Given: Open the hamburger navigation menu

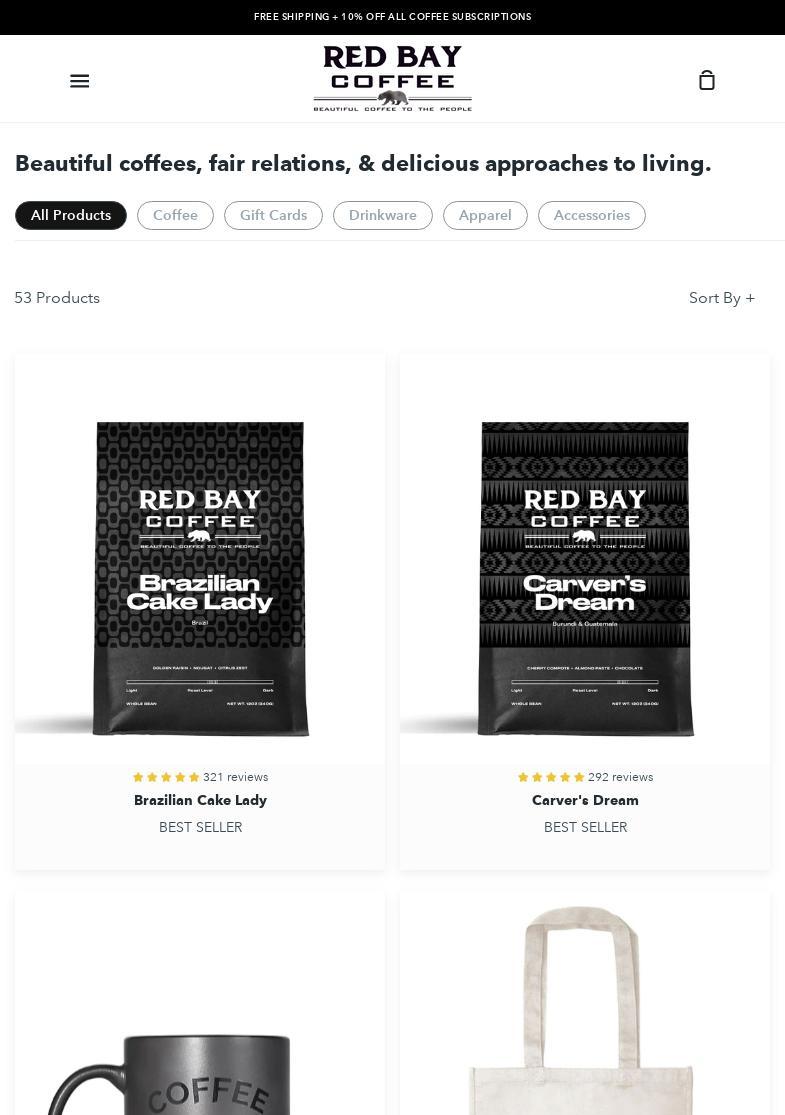Looking at the screenshot, I should [x=80, y=80].
